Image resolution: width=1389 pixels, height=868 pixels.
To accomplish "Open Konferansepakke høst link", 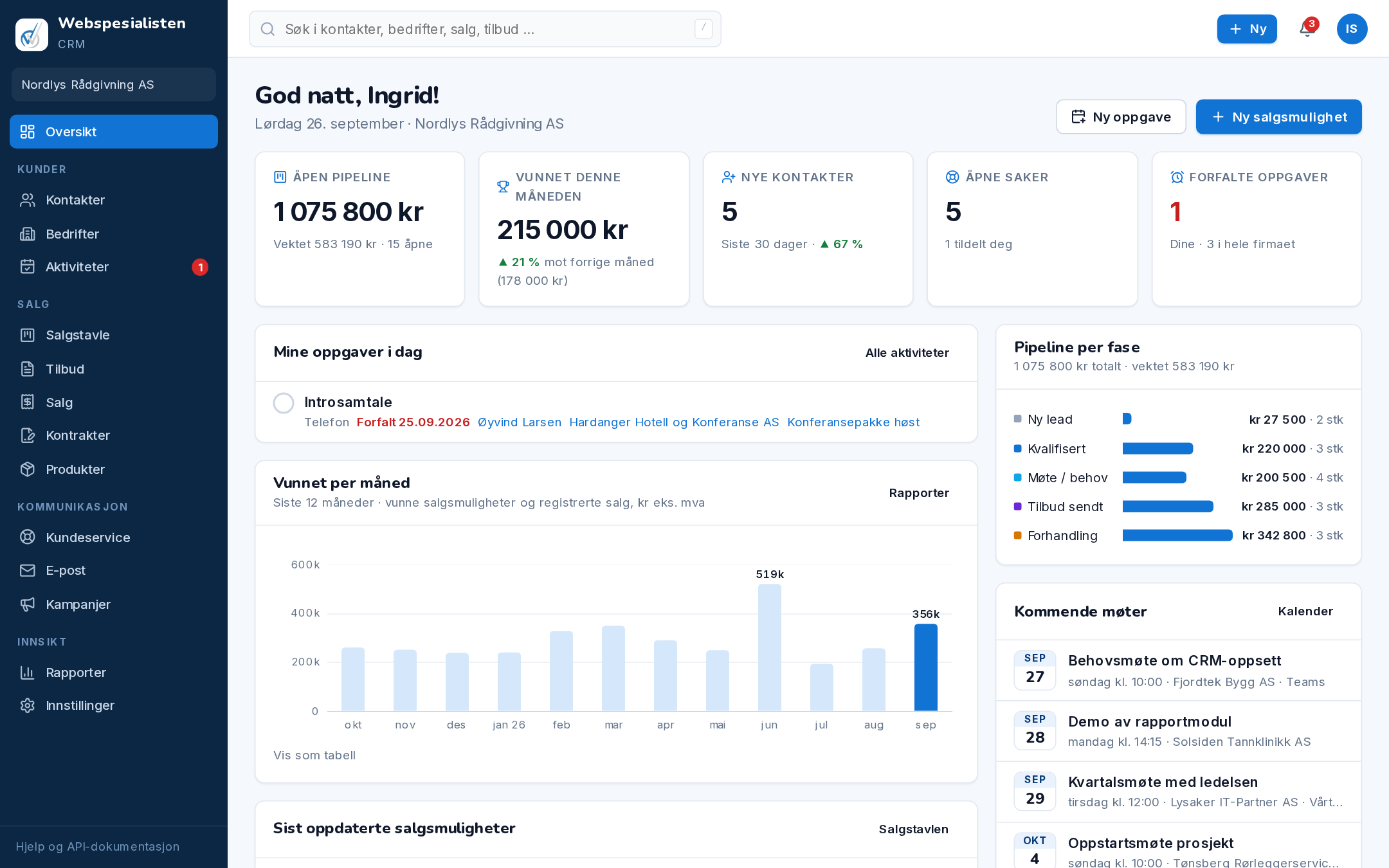I will pyautogui.click(x=853, y=422).
